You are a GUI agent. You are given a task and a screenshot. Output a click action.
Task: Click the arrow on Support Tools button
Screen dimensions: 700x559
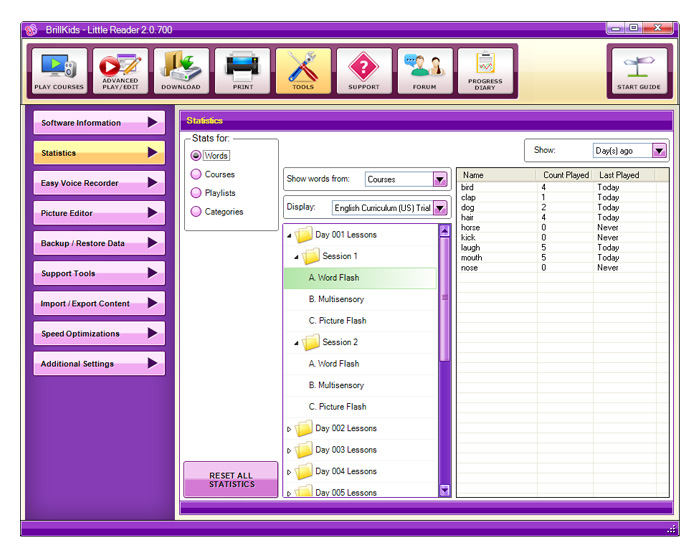click(x=153, y=273)
